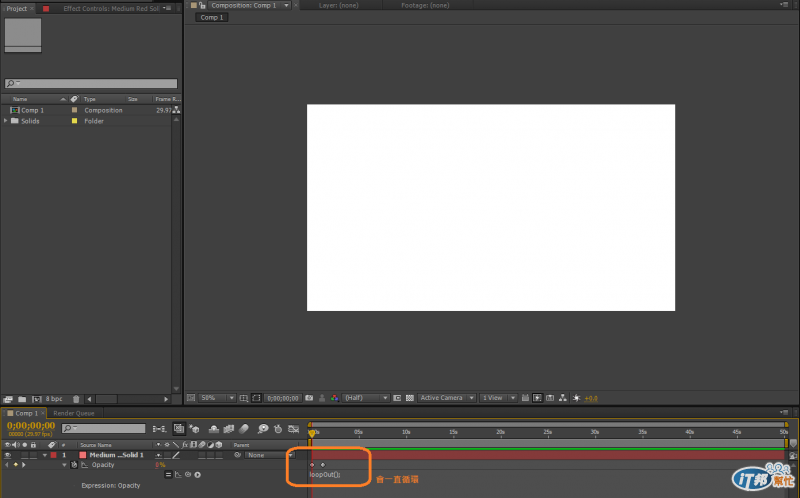800x498 pixels.
Task: Collapse the Medium Red Solid 1 layer properties
Action: (45, 455)
